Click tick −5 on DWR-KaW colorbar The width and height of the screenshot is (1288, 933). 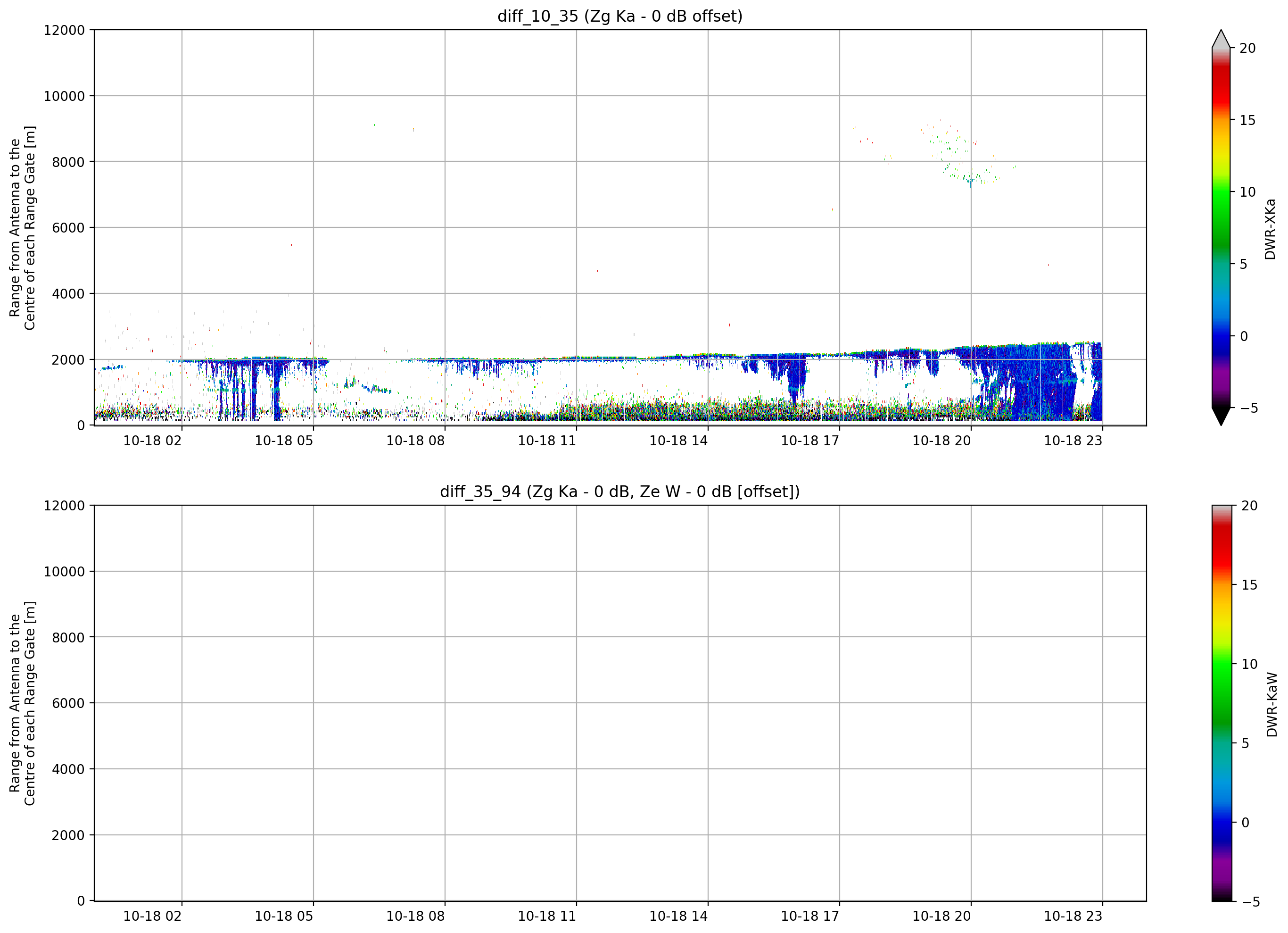coord(1250,902)
